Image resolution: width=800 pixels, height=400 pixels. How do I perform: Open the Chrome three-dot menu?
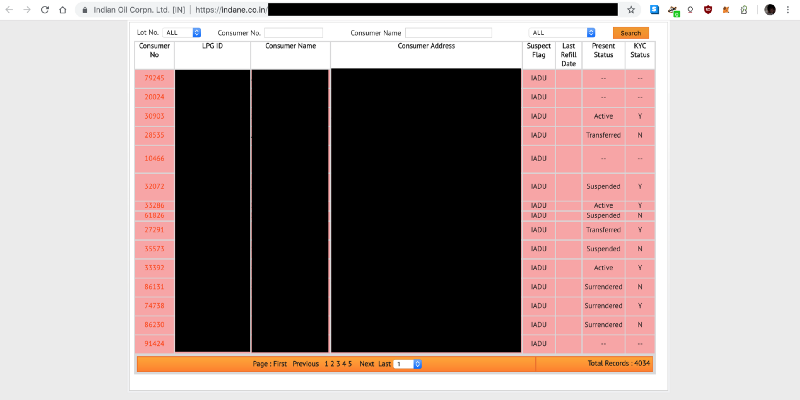pyautogui.click(x=790, y=9)
